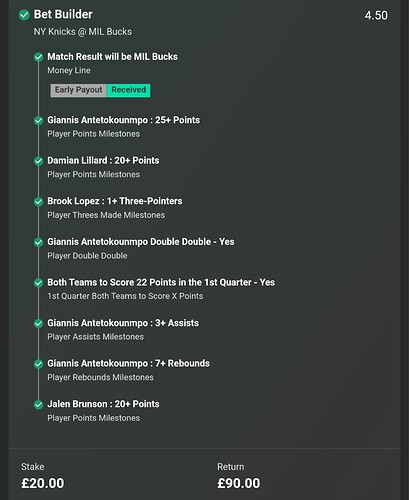
Task: Click the £20.00 stake amount
Action: [43, 483]
